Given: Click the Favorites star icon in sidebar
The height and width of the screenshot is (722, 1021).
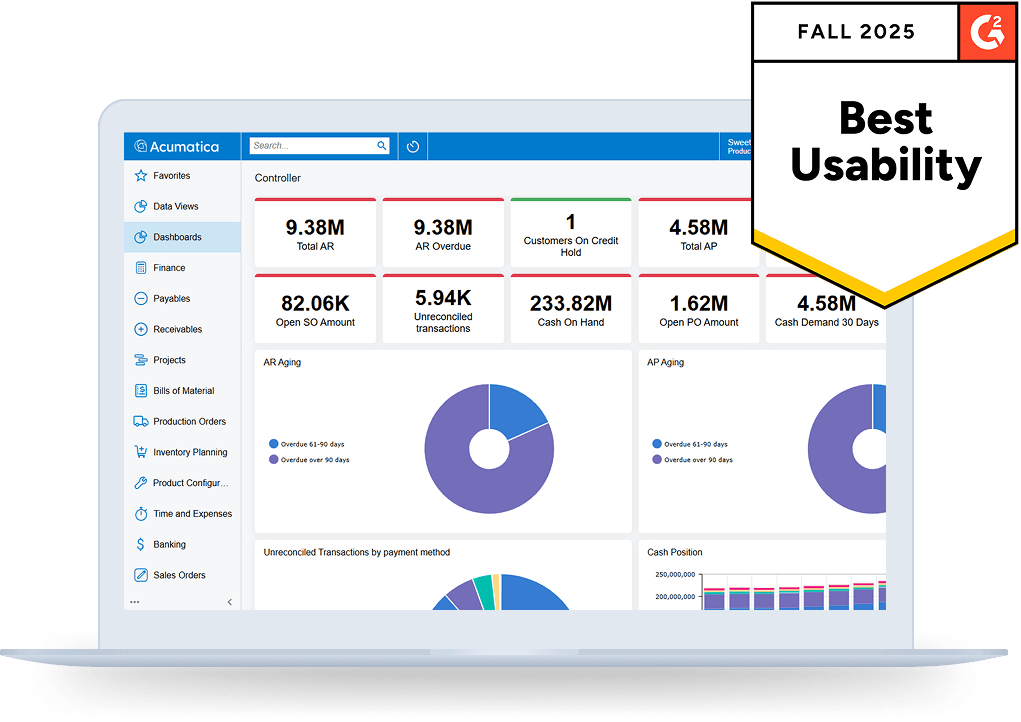Looking at the screenshot, I should coord(141,176).
